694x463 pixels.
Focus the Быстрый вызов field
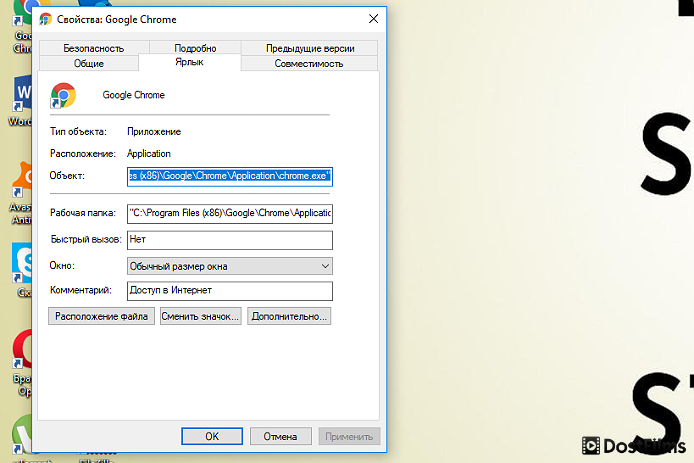(230, 240)
